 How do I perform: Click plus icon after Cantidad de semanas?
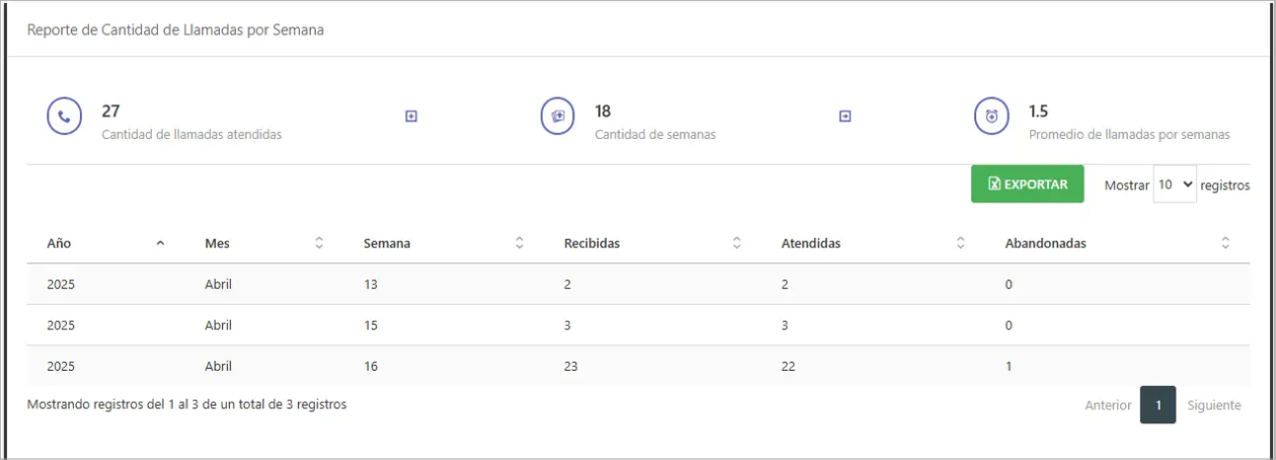(x=845, y=117)
